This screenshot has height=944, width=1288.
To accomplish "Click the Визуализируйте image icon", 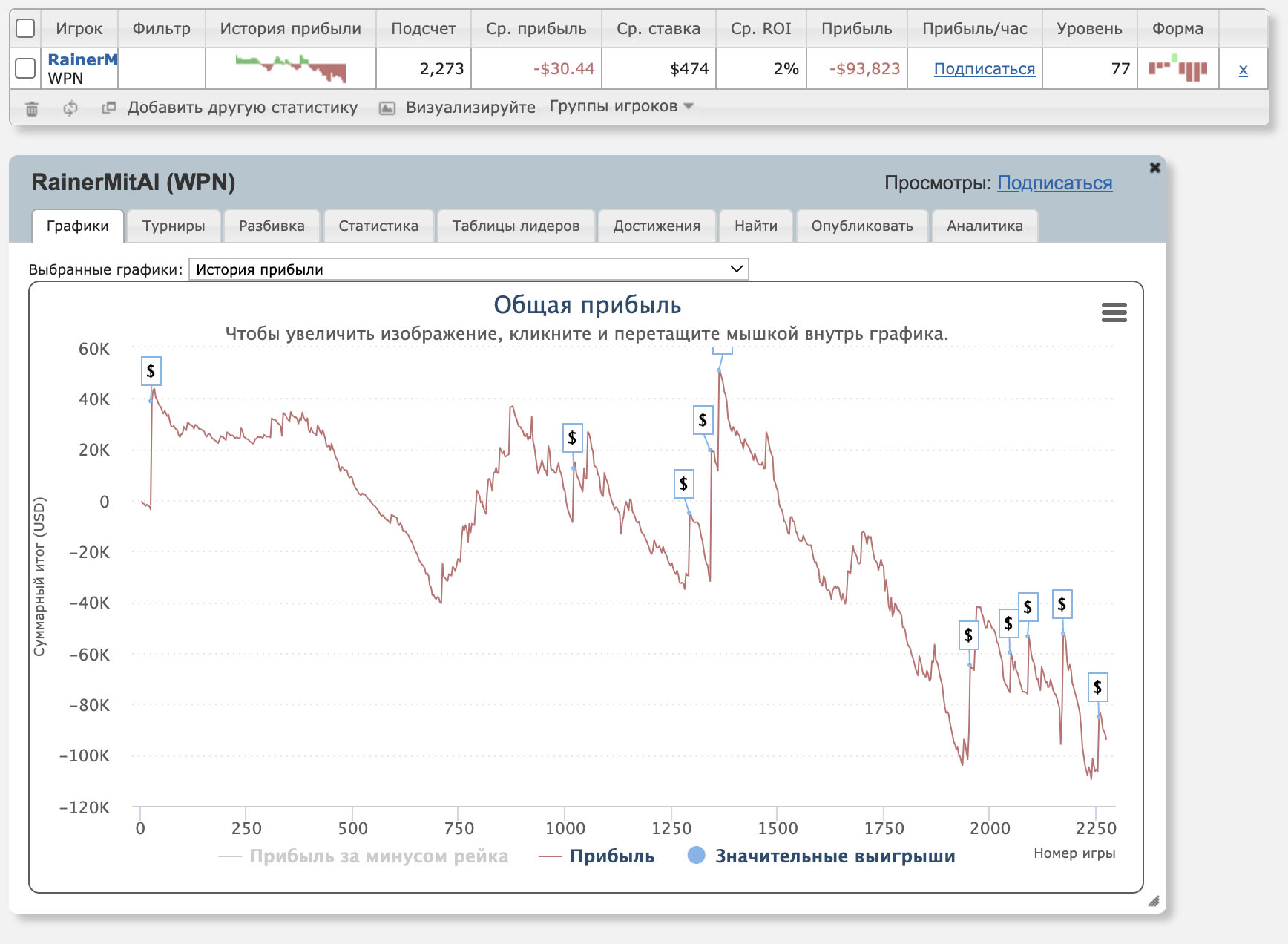I will click(387, 108).
